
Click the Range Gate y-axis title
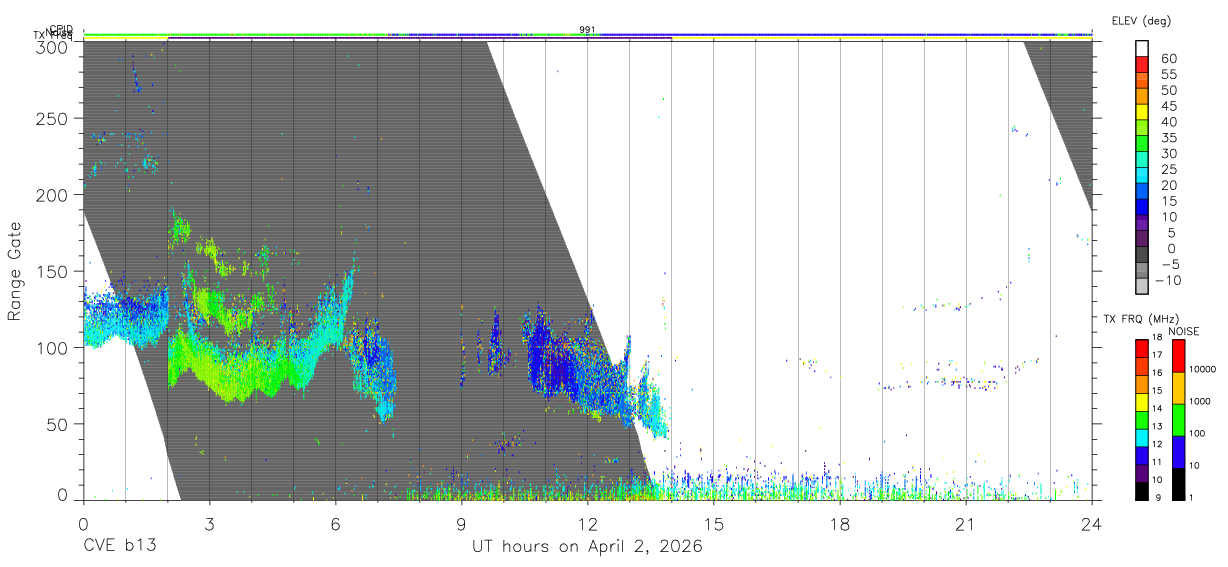click(15, 271)
